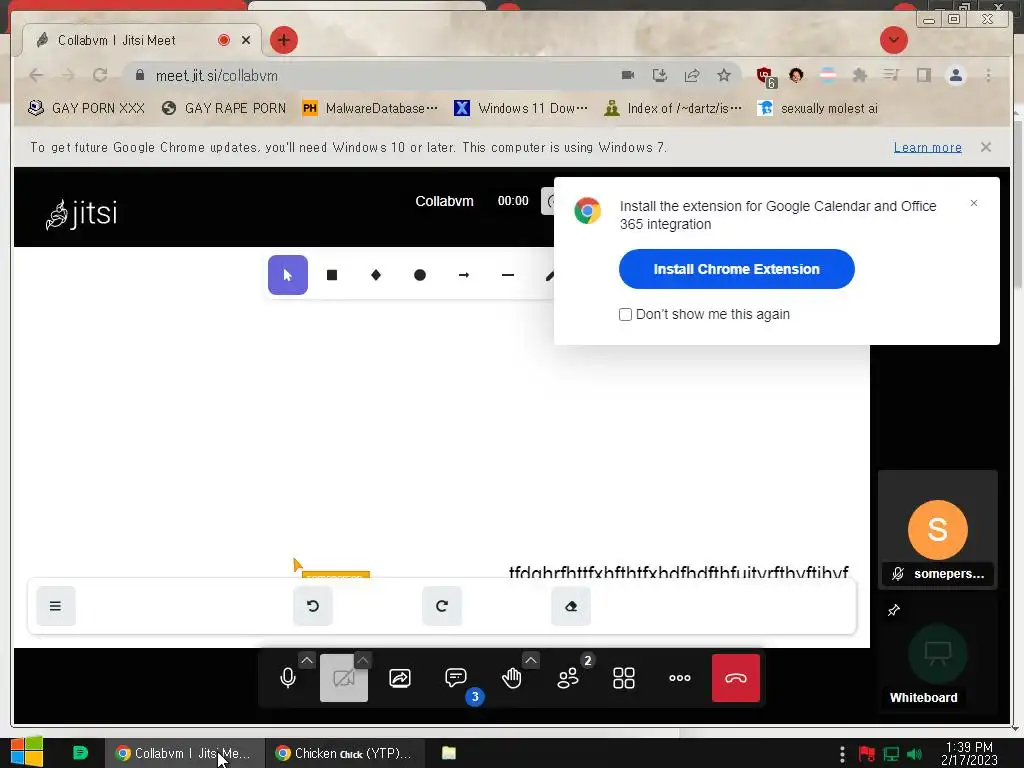Open the chat with 3 unread messages
Image resolution: width=1024 pixels, height=768 pixels.
pyautogui.click(x=456, y=678)
